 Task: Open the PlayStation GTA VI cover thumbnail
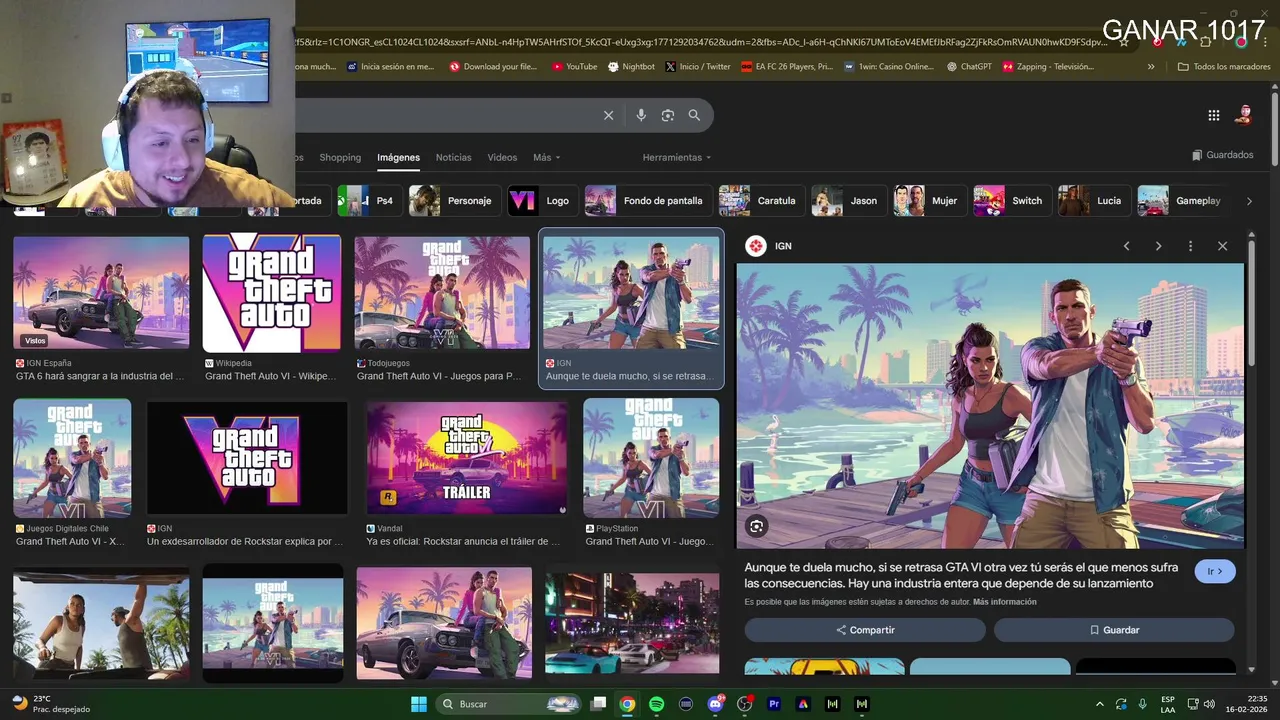click(x=651, y=457)
